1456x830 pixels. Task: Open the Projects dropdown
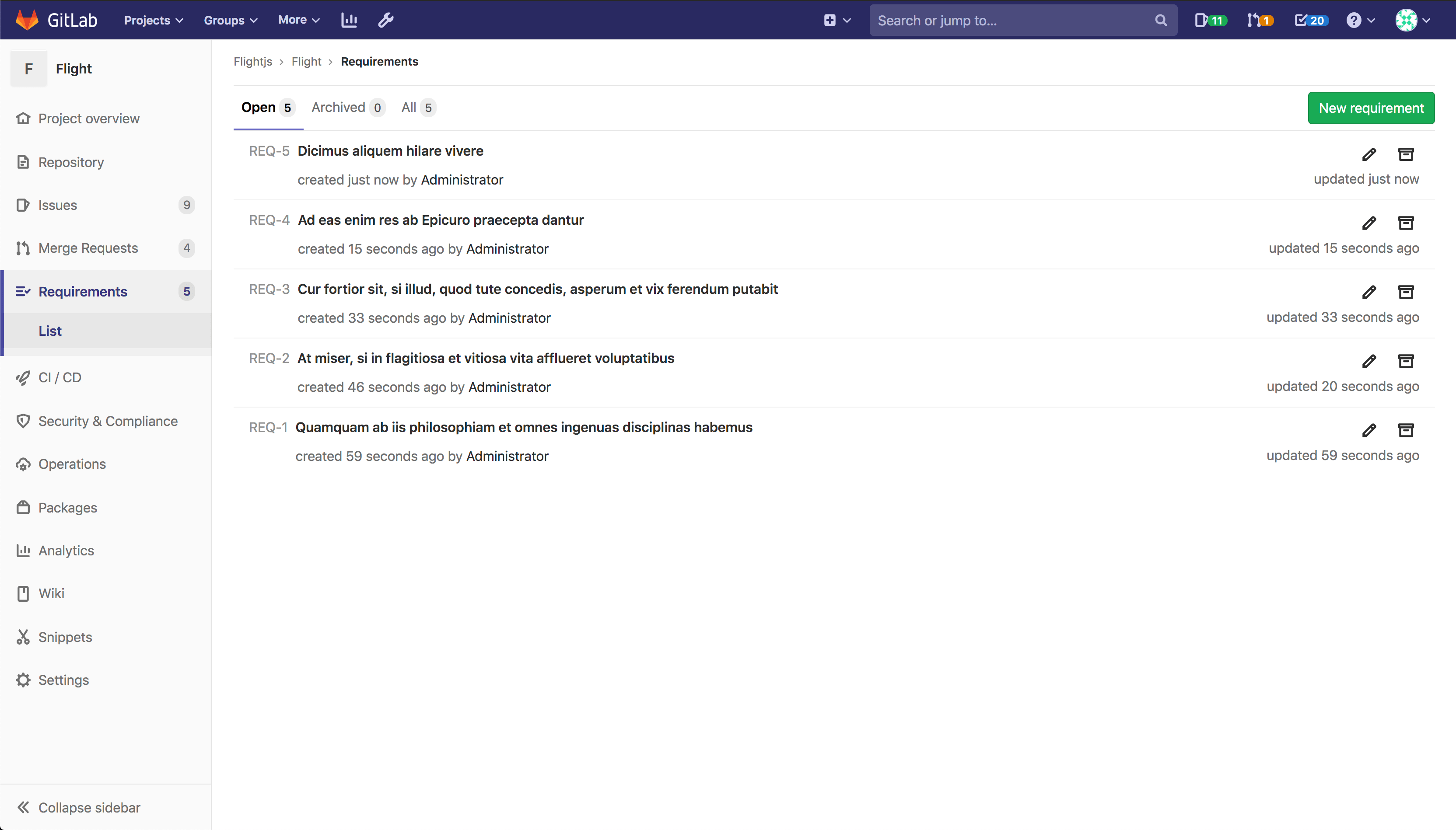click(x=152, y=20)
